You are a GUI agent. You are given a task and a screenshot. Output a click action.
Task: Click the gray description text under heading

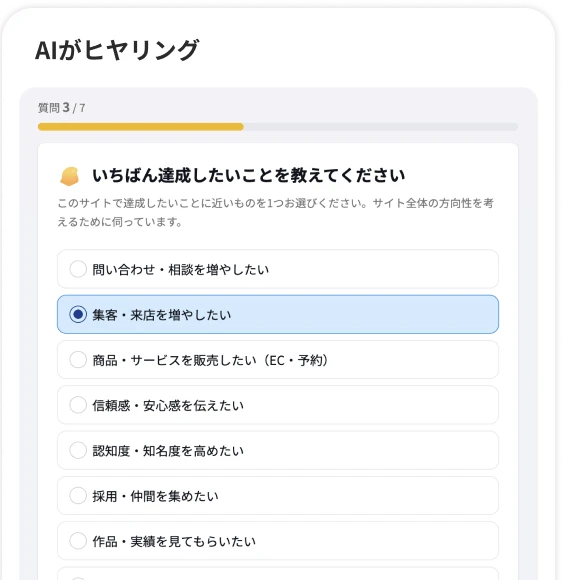coord(276,212)
